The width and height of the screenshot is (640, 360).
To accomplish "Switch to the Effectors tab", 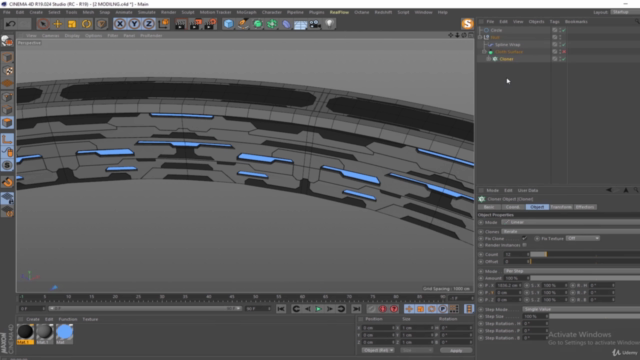I will coord(585,207).
